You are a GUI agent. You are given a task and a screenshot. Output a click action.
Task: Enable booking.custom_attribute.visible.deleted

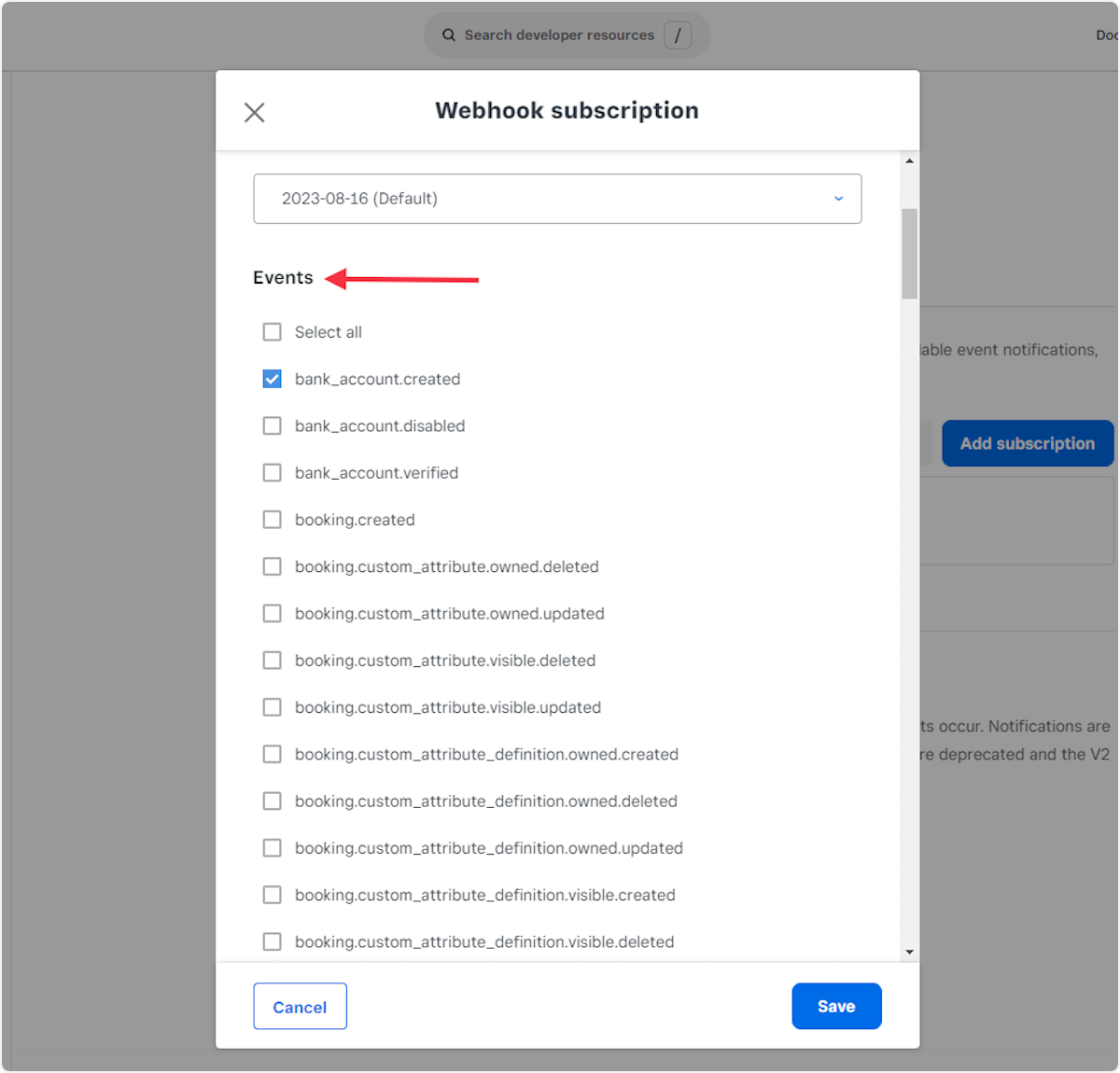tap(272, 660)
